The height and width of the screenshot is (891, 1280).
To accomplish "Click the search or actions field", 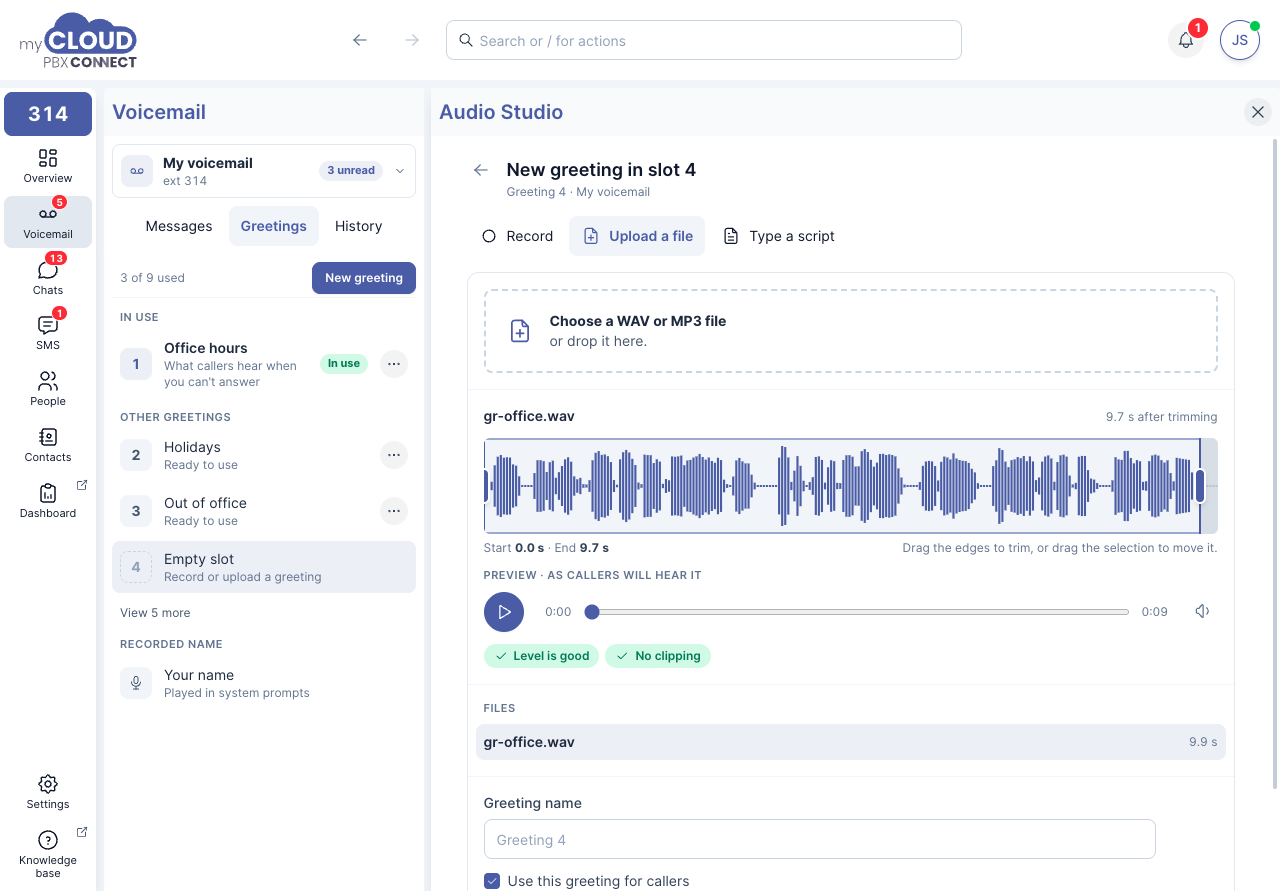I will coord(704,40).
